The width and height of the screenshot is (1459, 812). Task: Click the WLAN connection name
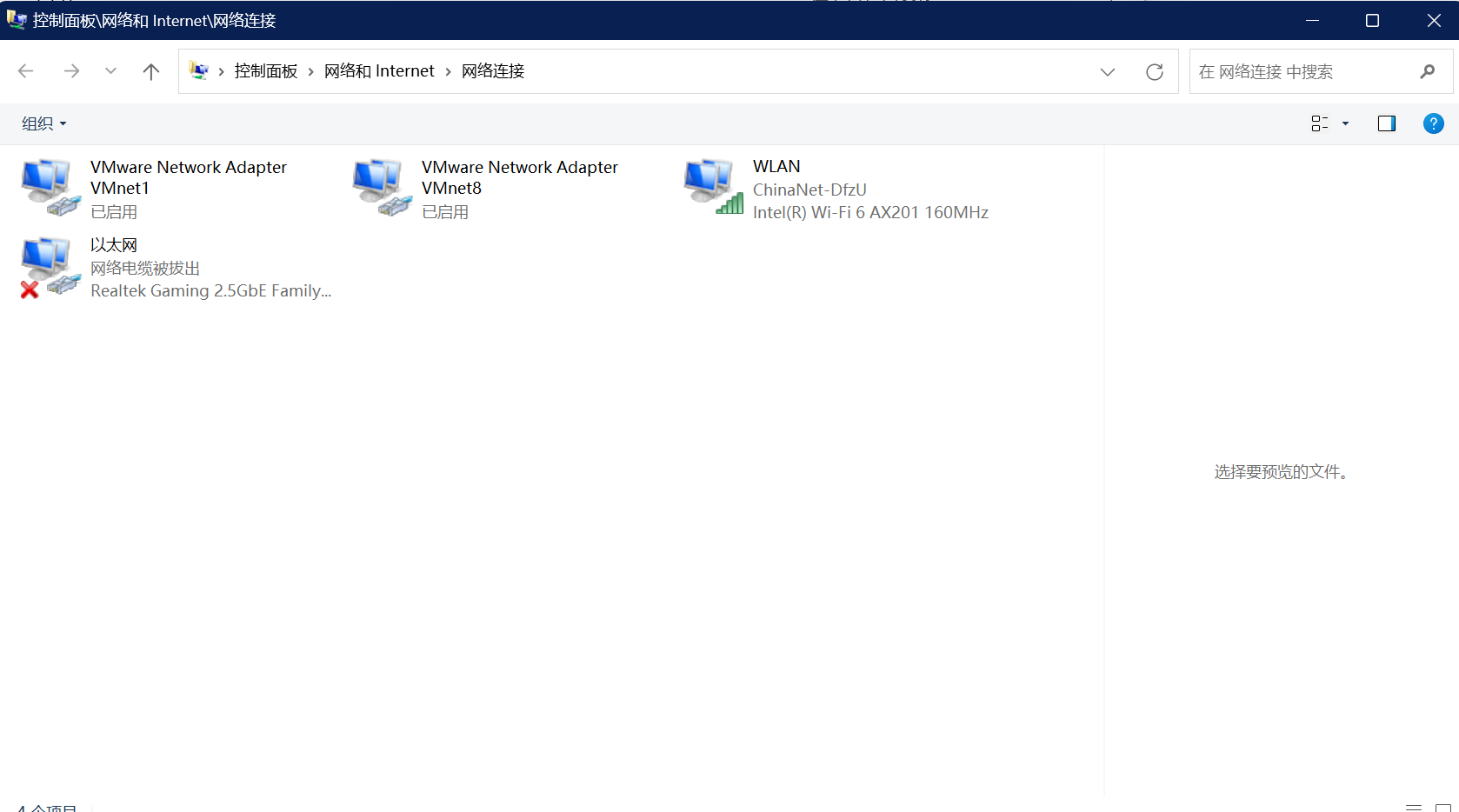tap(776, 166)
